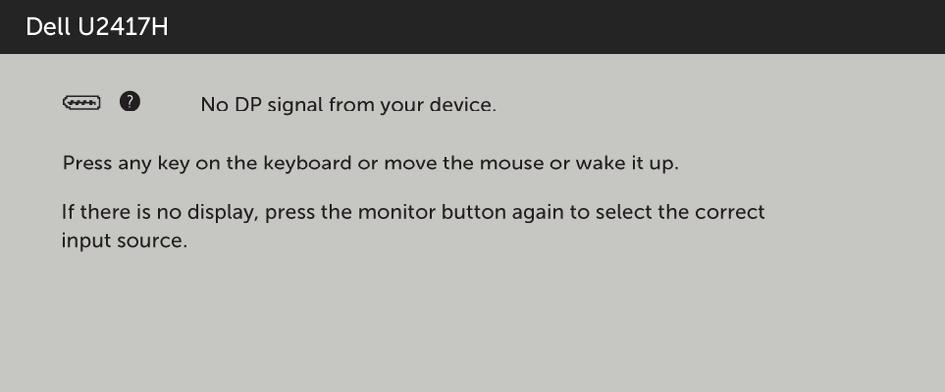This screenshot has width=945, height=392.
Task: Select the 'No DP signal from your device' message
Action: pyautogui.click(x=348, y=104)
